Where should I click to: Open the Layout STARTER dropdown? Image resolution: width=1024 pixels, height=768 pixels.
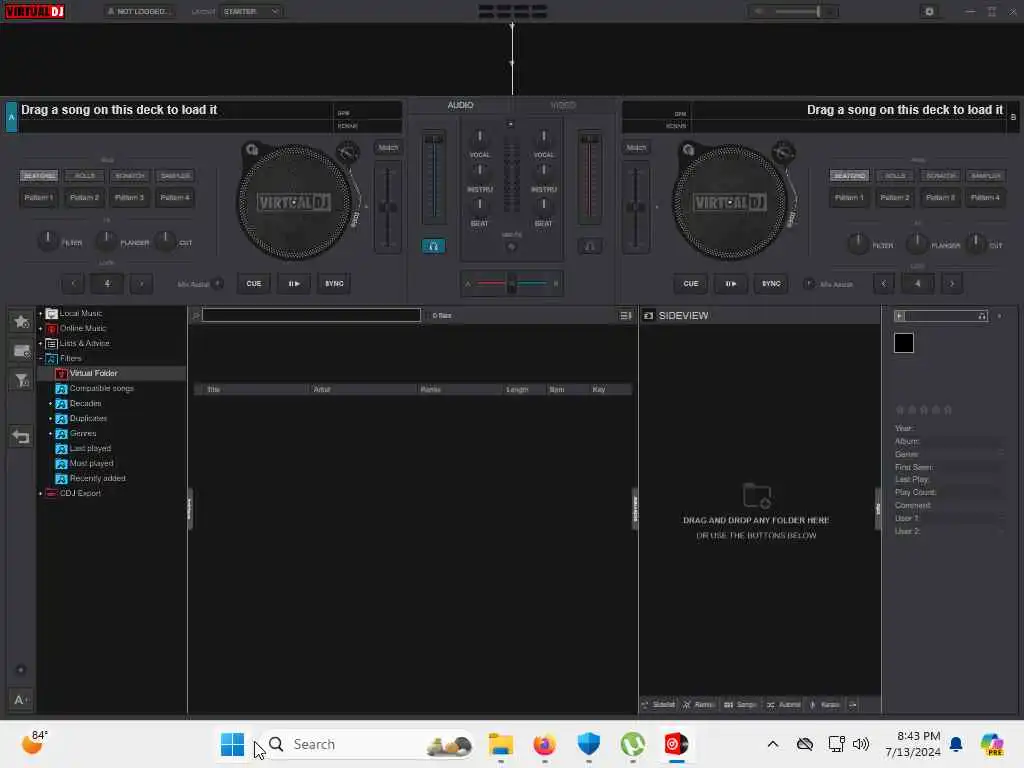tap(251, 12)
